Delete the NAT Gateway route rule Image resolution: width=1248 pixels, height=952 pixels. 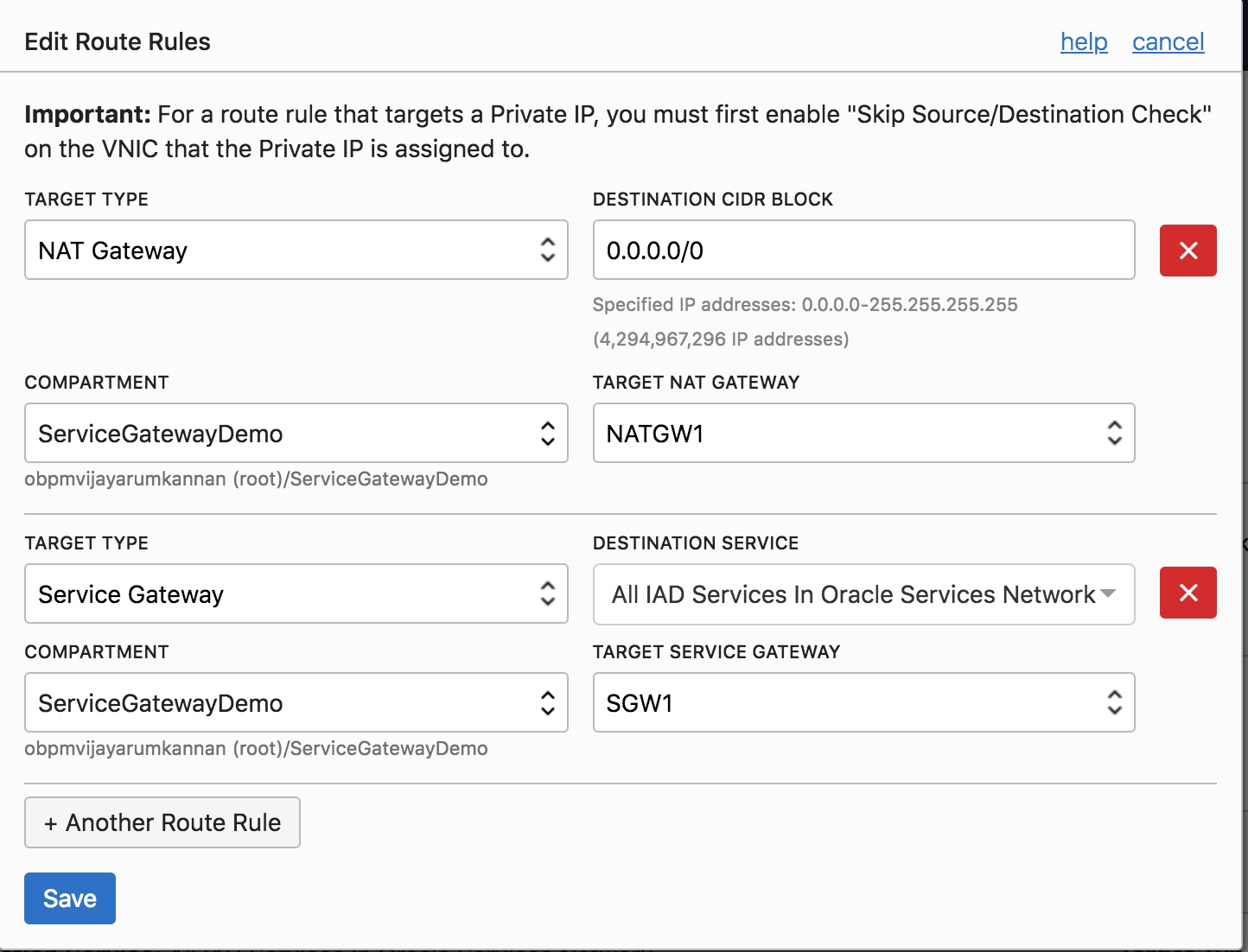pyautogui.click(x=1188, y=251)
